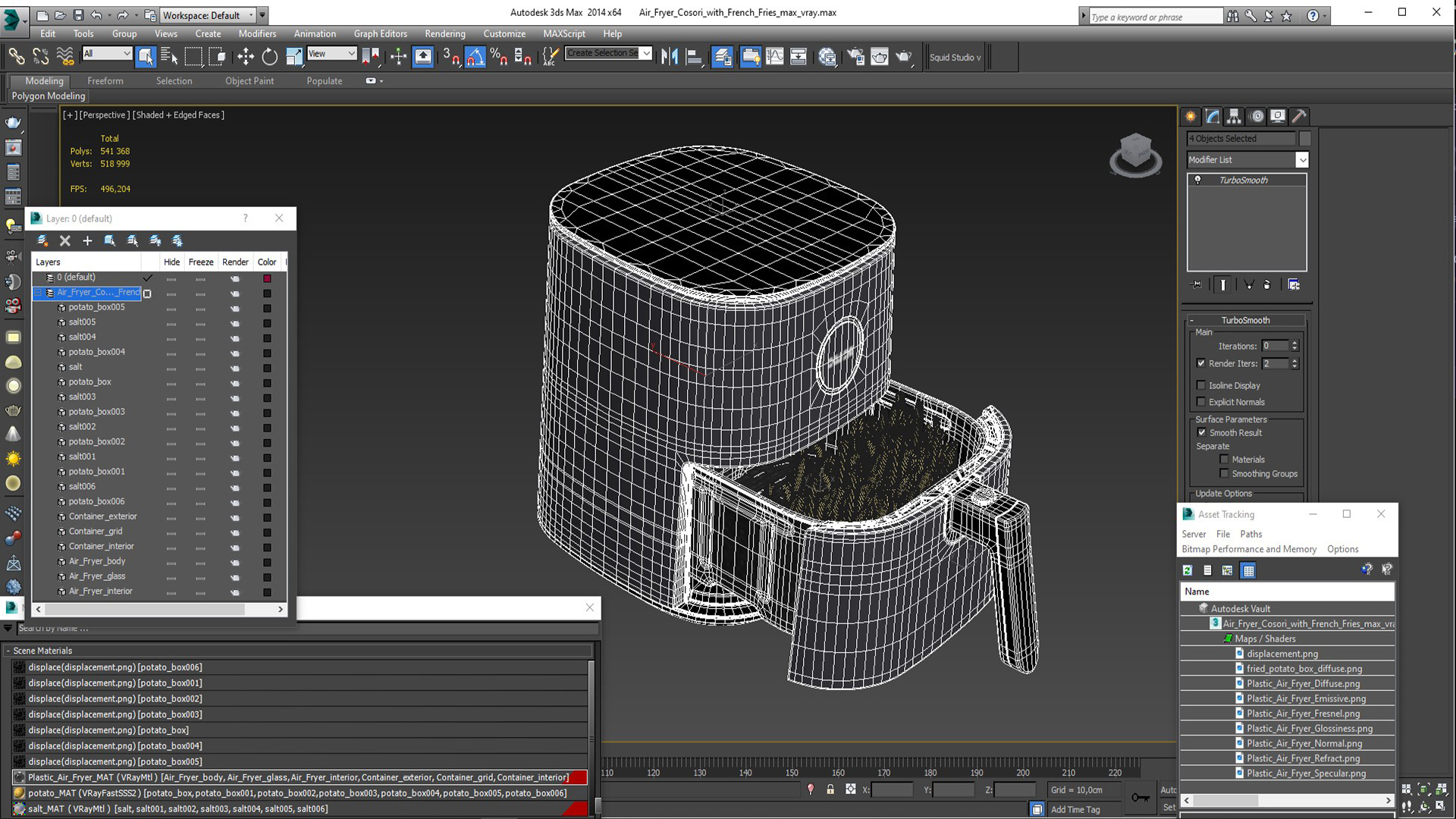Click Delete Layer icon in Layer dialog

pos(65,240)
